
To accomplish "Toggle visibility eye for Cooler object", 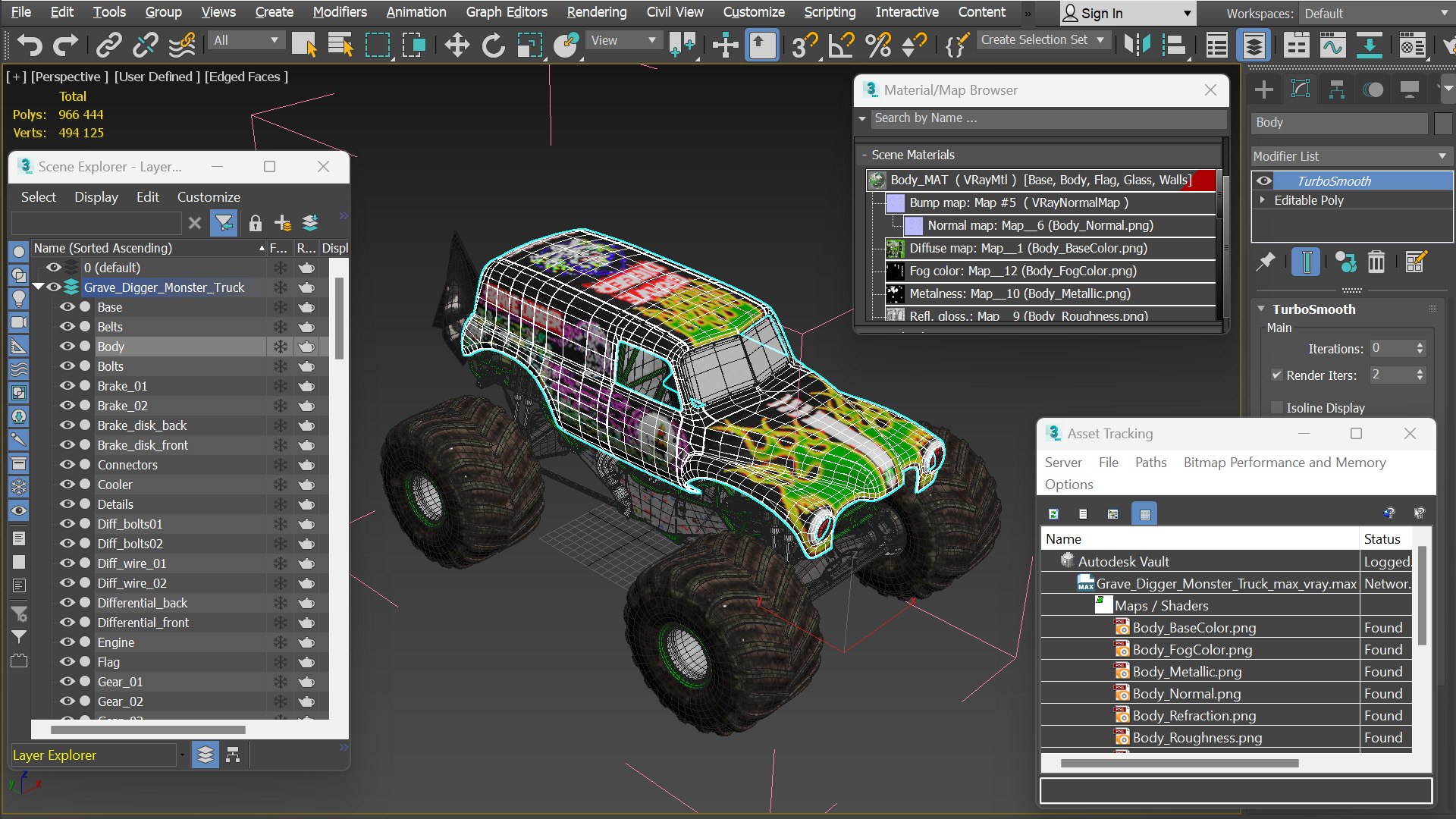I will pyautogui.click(x=67, y=485).
